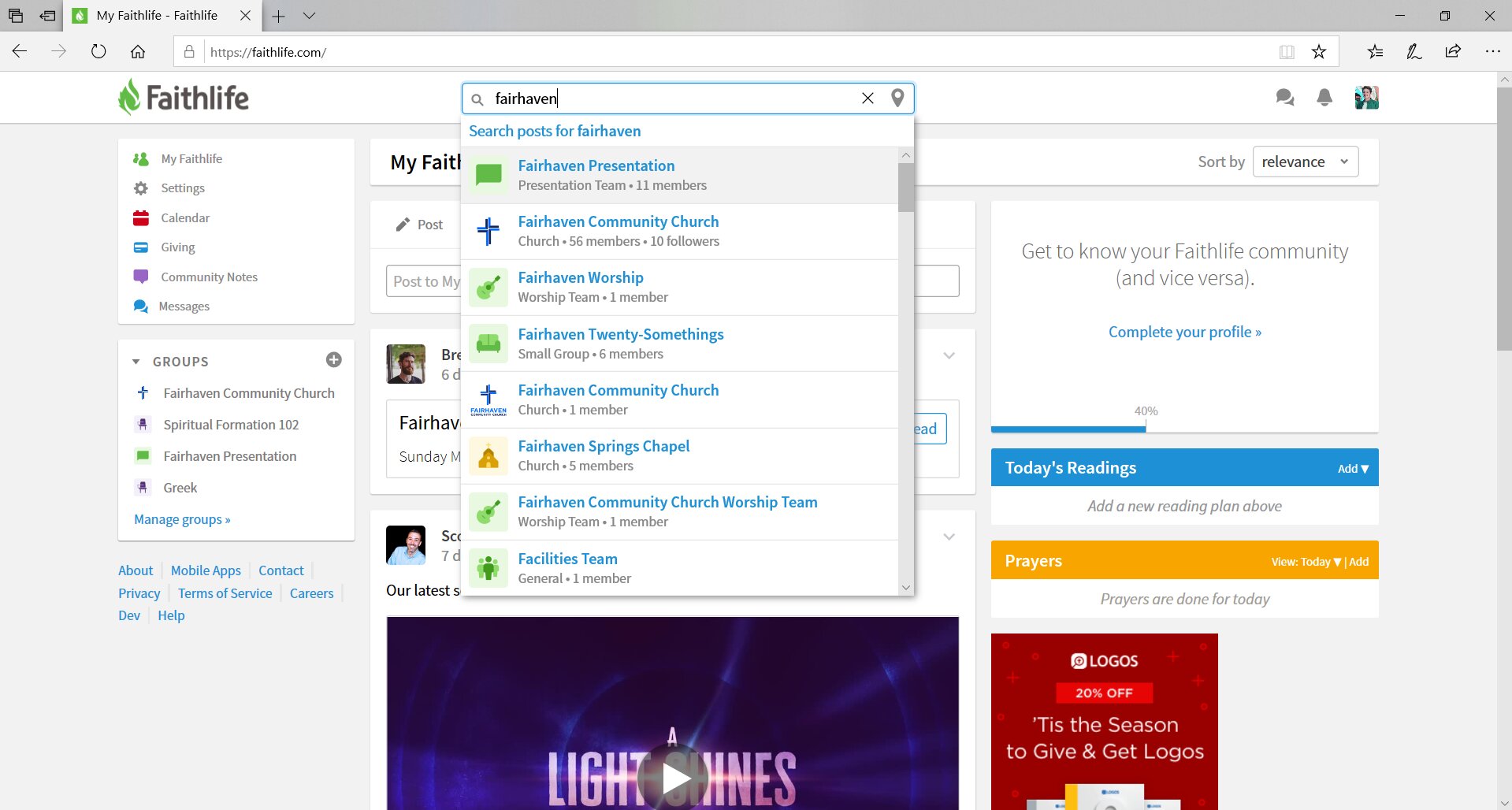Screen dimensions: 1512x810
Task: Open Terms of Service link
Action: tap(225, 593)
